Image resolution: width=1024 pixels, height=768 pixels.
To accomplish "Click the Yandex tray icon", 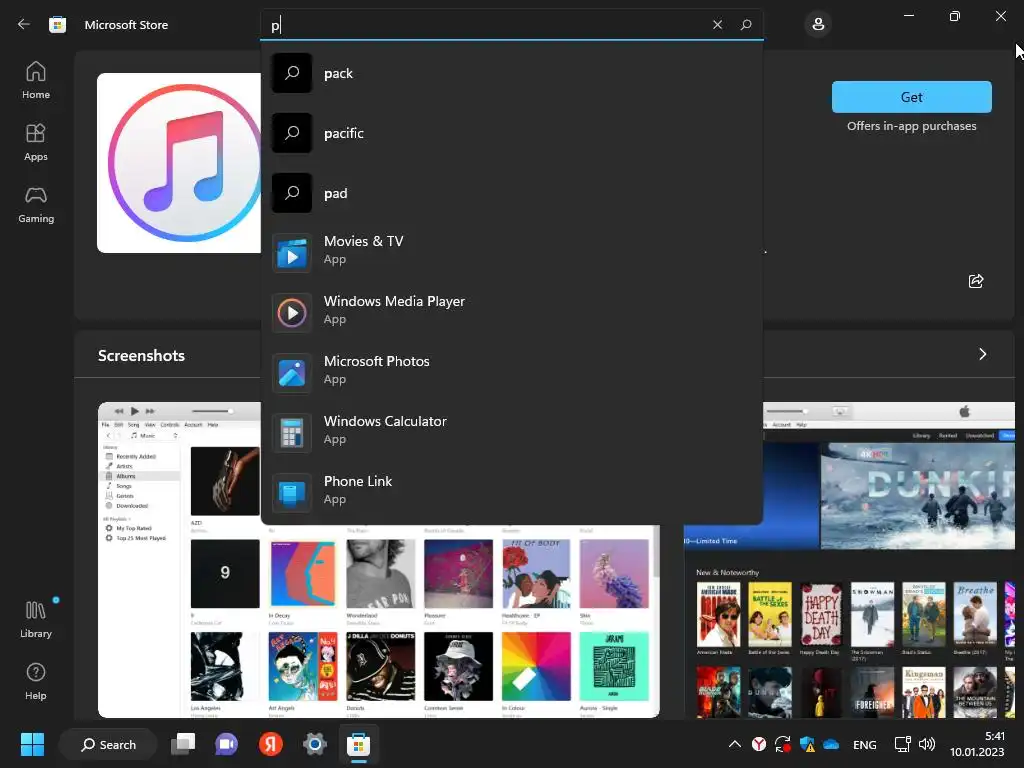I will click(759, 744).
